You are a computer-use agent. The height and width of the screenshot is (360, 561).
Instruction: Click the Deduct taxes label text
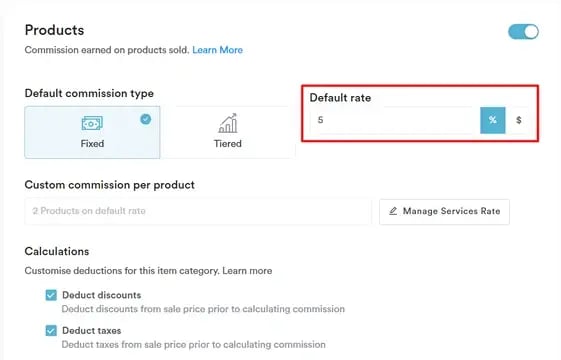pyautogui.click(x=92, y=331)
